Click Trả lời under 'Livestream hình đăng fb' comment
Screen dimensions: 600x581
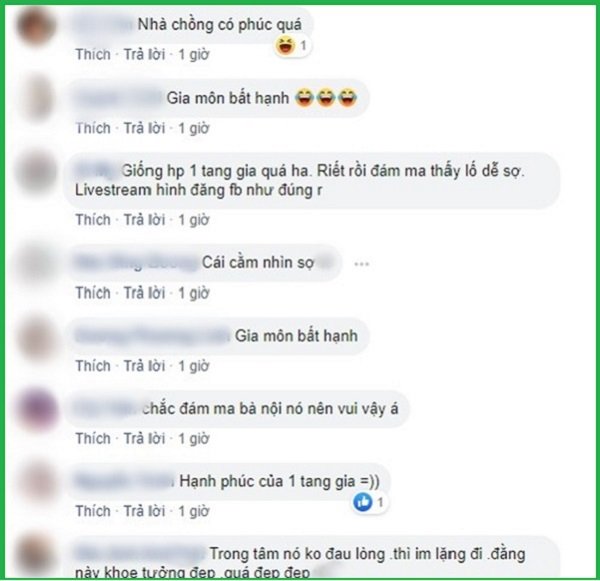pyautogui.click(x=144, y=220)
